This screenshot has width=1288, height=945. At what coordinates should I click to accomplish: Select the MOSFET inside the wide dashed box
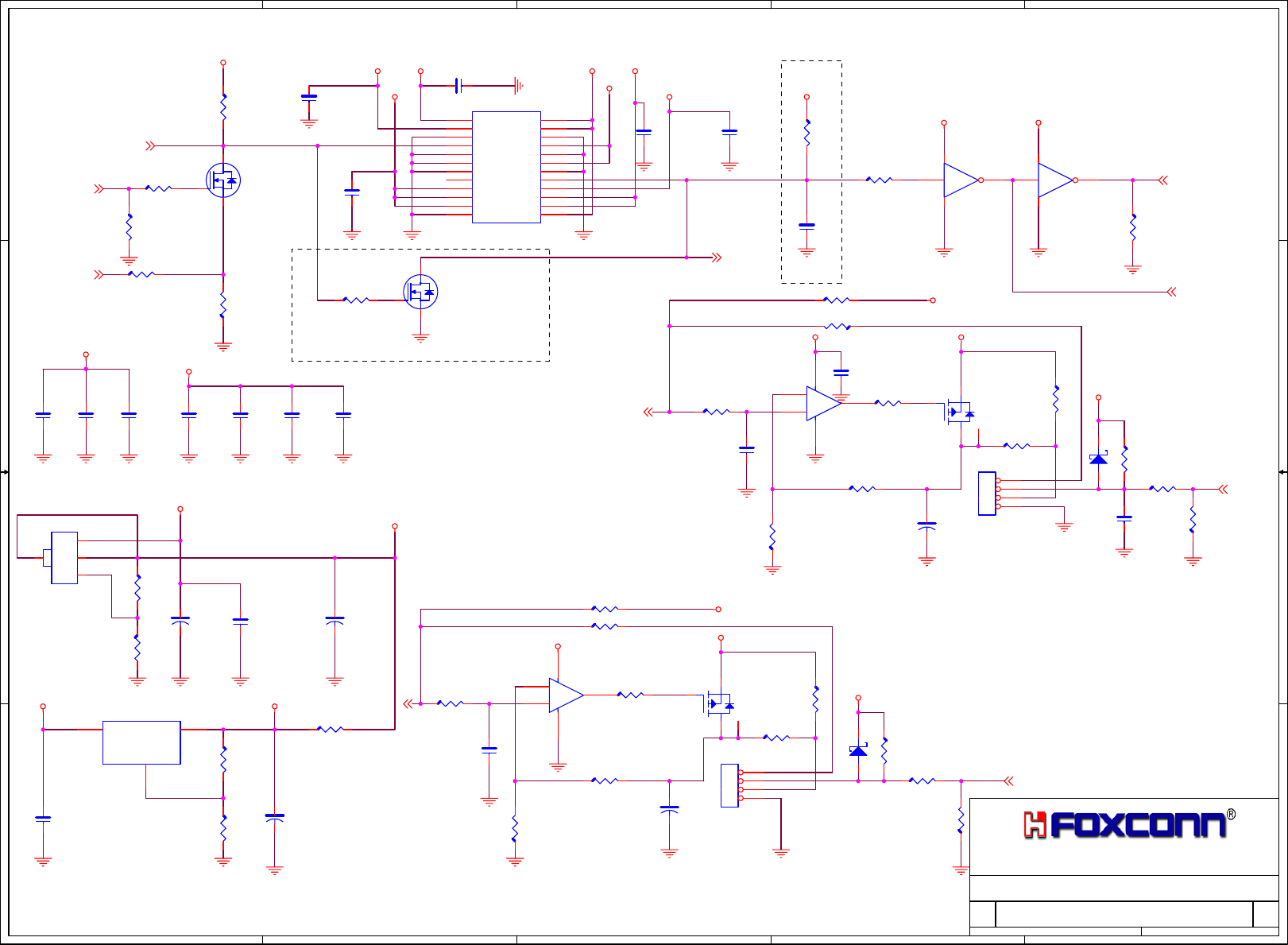pos(420,292)
